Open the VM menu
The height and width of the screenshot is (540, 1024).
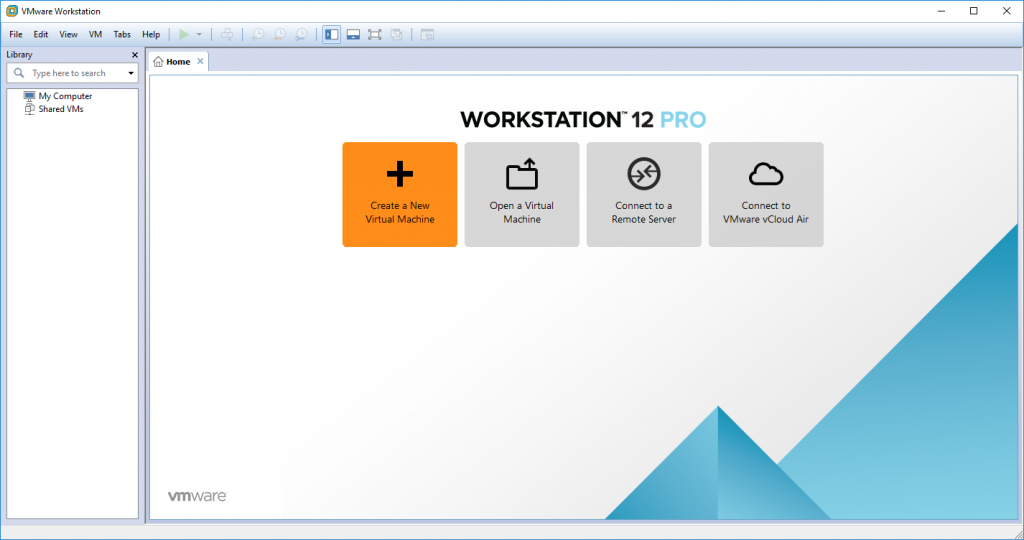tap(95, 34)
